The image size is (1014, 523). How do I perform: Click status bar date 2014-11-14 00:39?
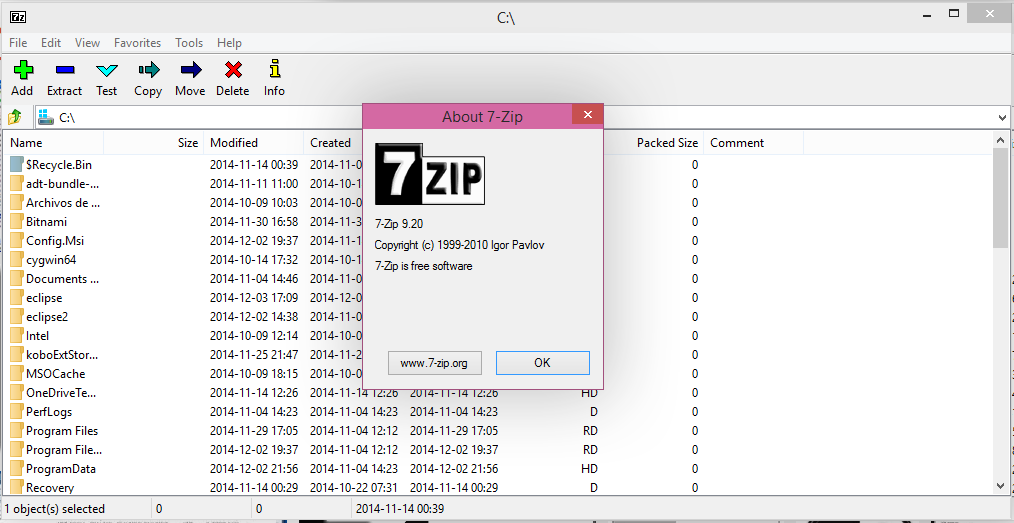(400, 509)
